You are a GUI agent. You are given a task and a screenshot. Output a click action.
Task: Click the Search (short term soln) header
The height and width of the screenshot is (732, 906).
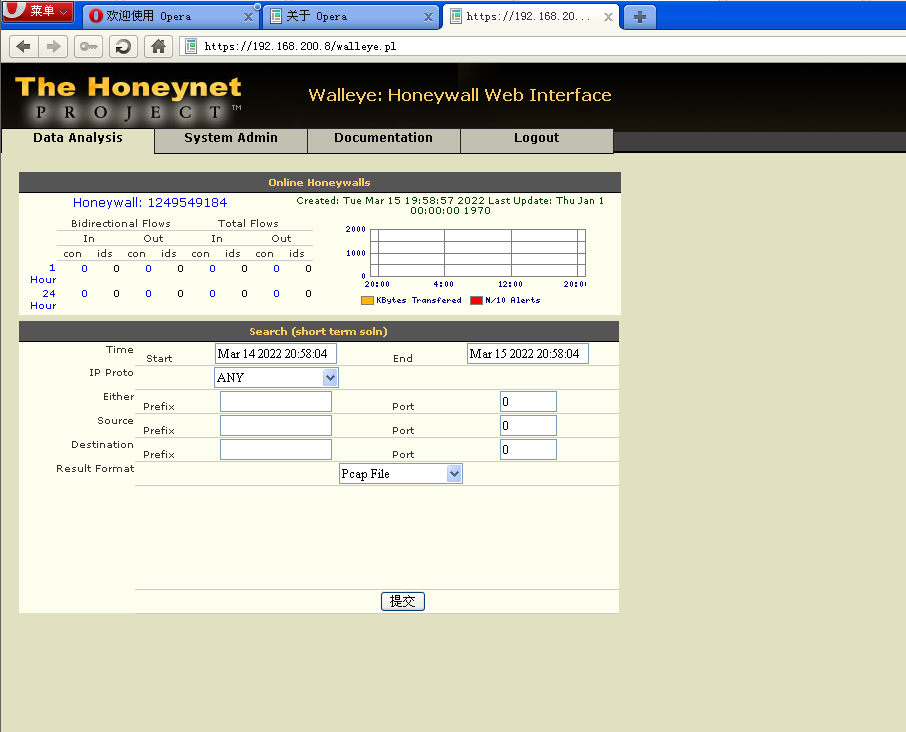318,332
